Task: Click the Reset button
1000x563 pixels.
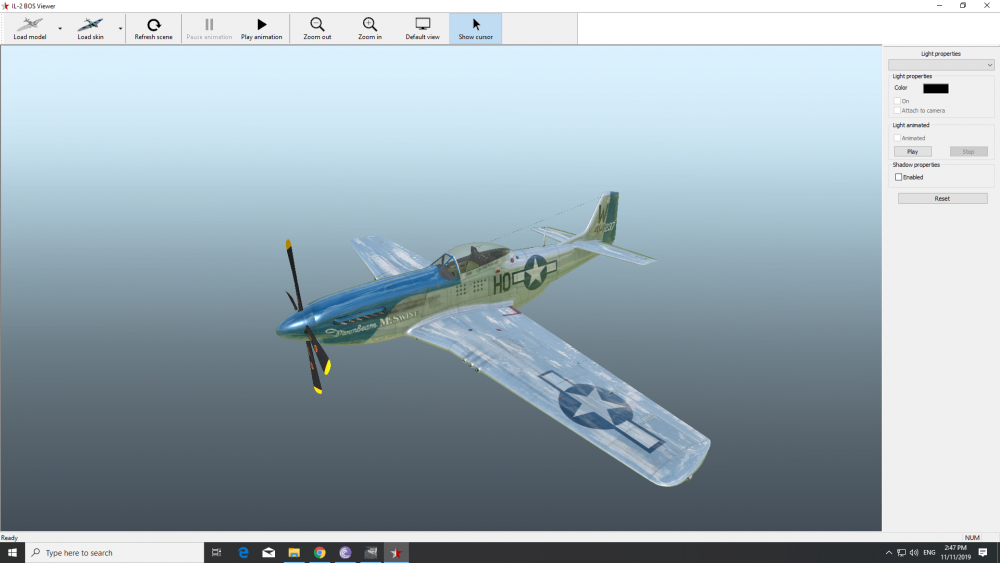Action: 942,199
